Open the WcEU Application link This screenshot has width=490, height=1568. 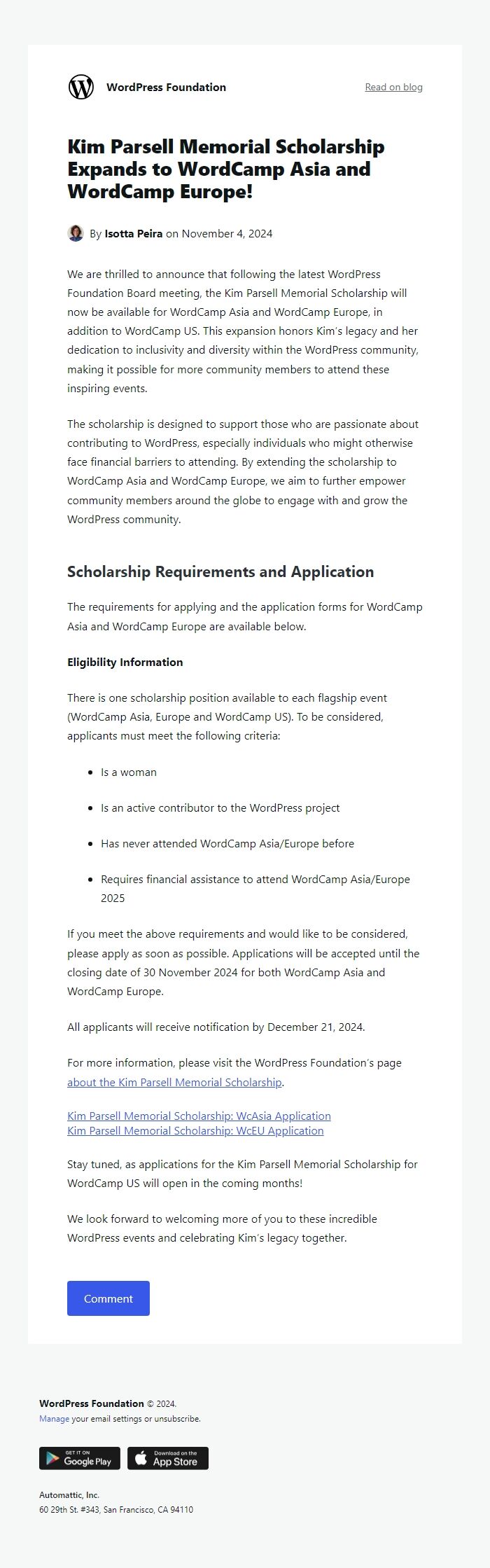pyautogui.click(x=195, y=1130)
